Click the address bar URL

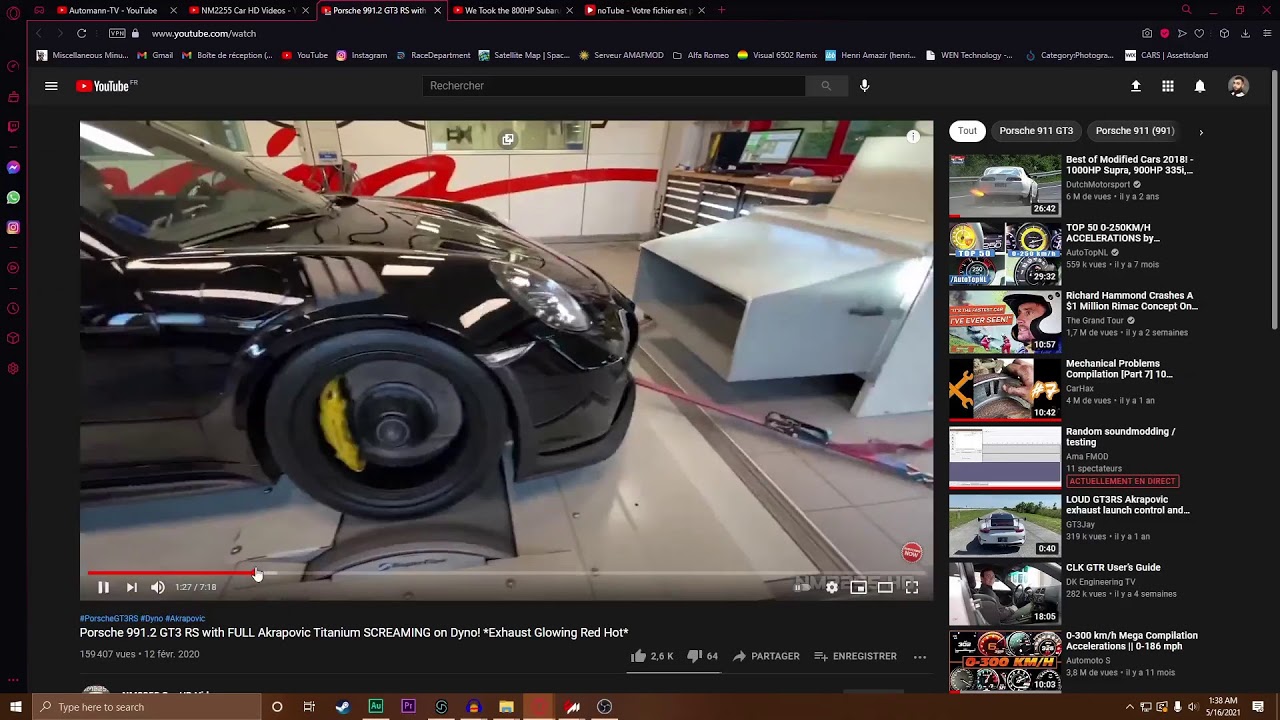[x=204, y=33]
